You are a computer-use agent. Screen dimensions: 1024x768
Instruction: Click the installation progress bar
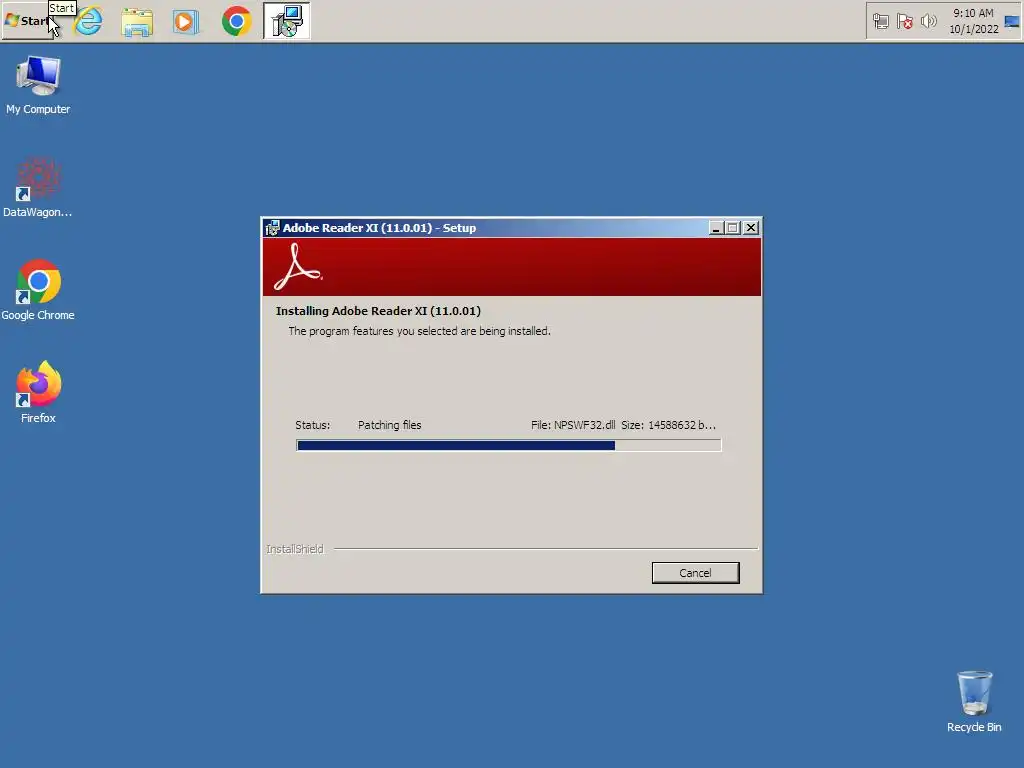click(509, 445)
